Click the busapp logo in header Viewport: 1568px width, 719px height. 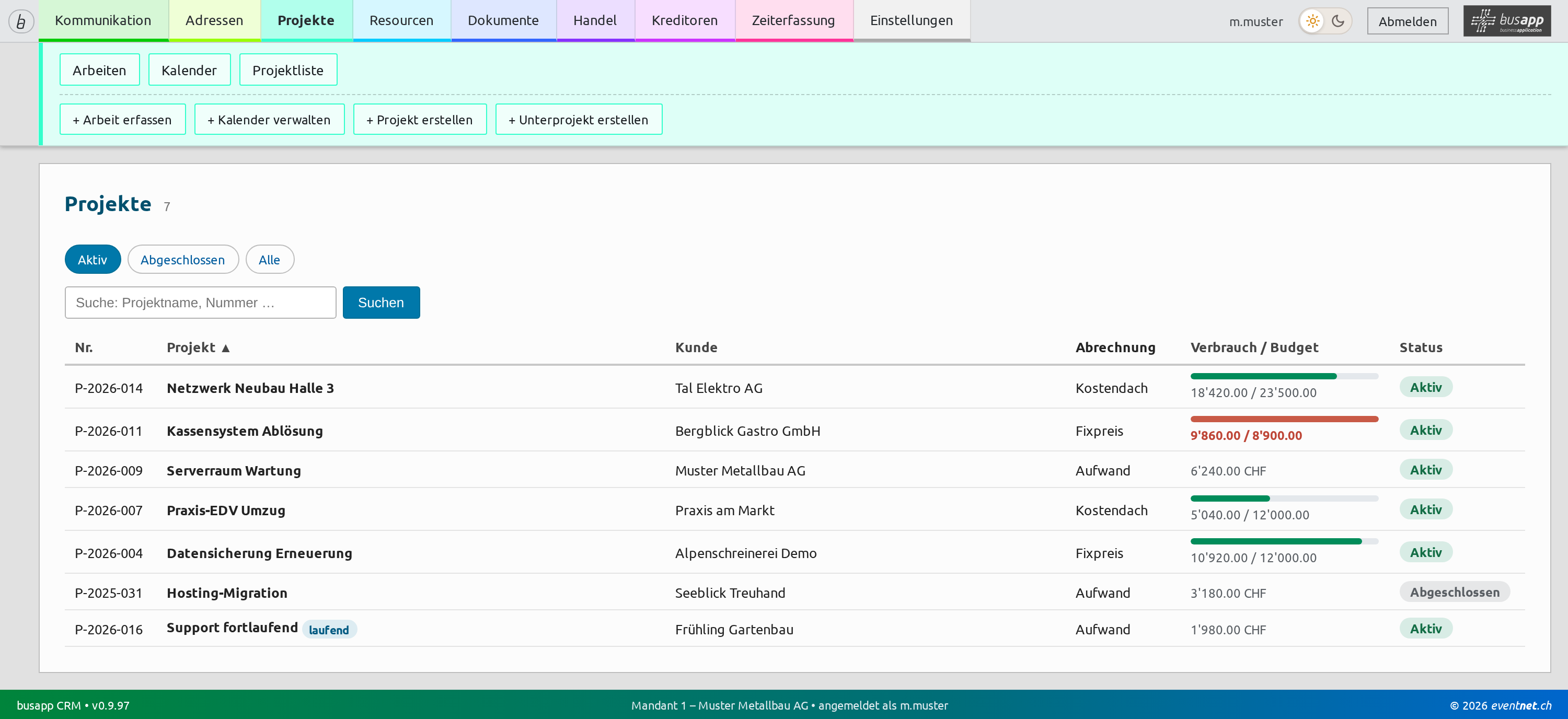[x=1506, y=21]
